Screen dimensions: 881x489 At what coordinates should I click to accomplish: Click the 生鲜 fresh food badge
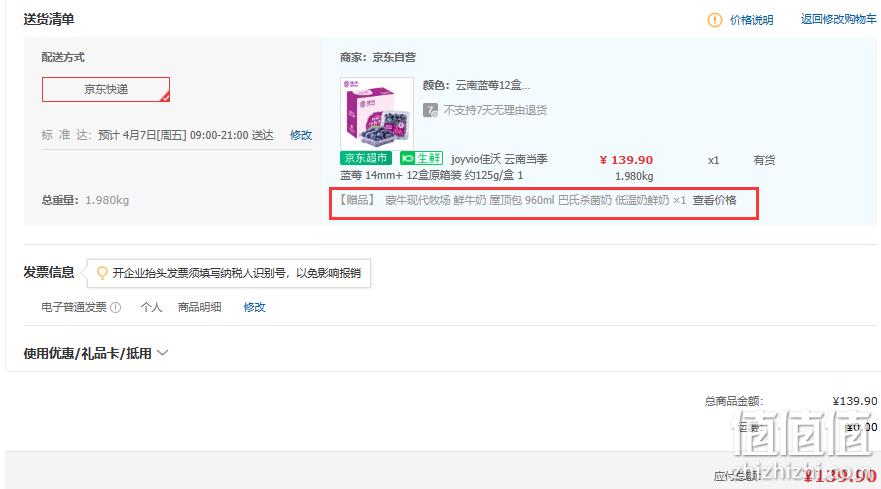click(421, 158)
